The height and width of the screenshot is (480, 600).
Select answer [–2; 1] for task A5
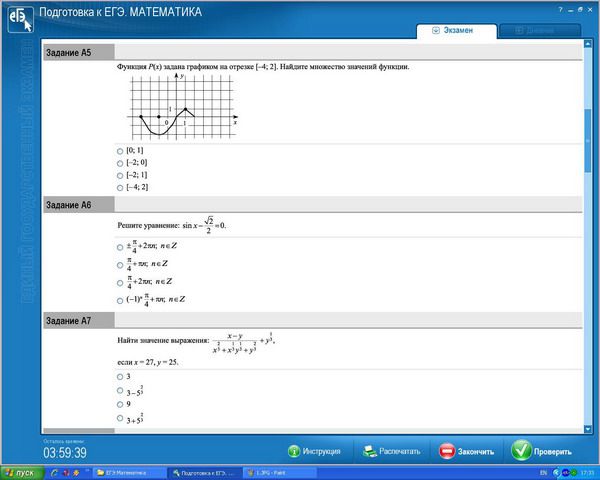pyautogui.click(x=120, y=175)
